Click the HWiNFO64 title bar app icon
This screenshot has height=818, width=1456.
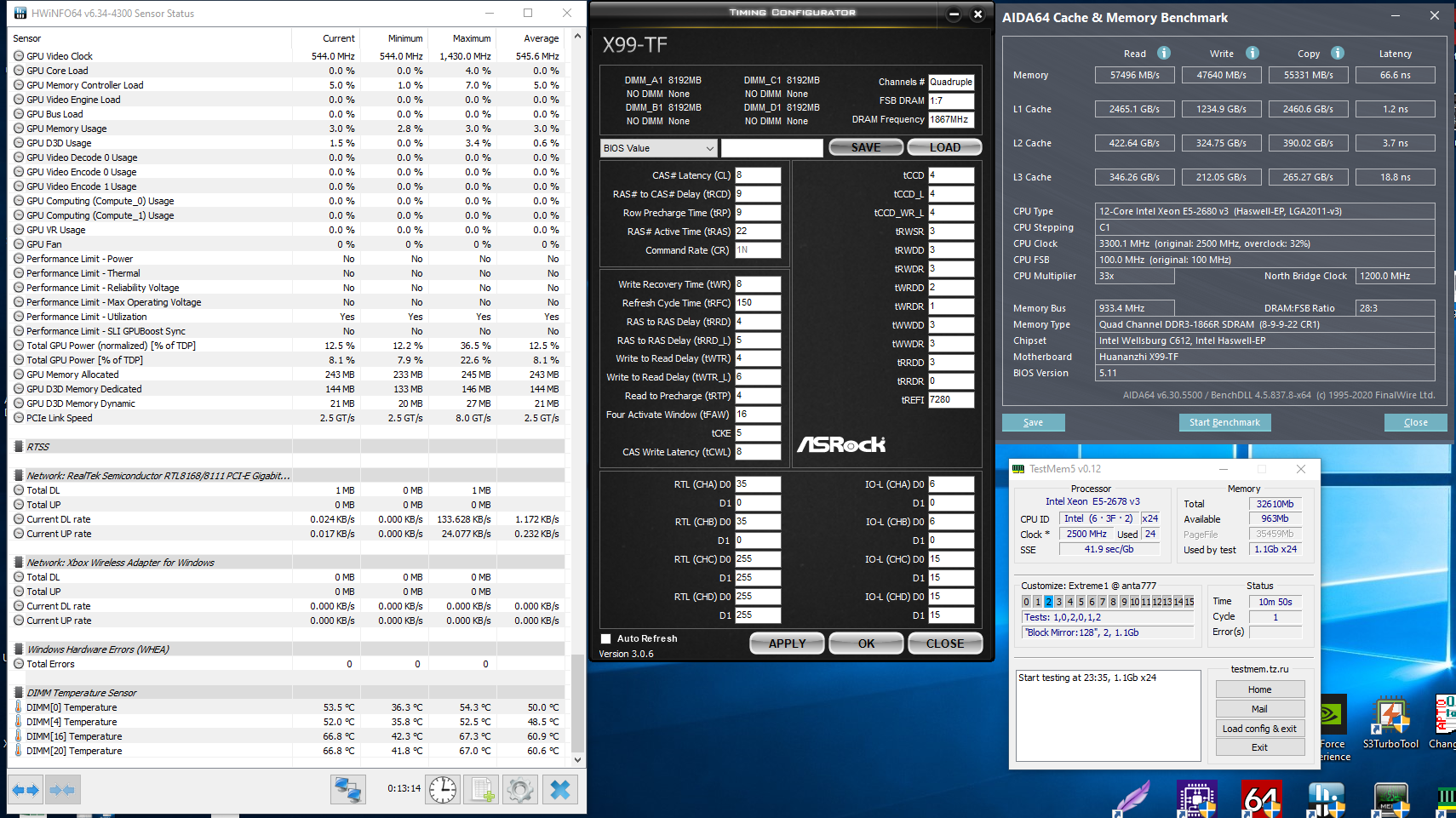pyautogui.click(x=20, y=13)
